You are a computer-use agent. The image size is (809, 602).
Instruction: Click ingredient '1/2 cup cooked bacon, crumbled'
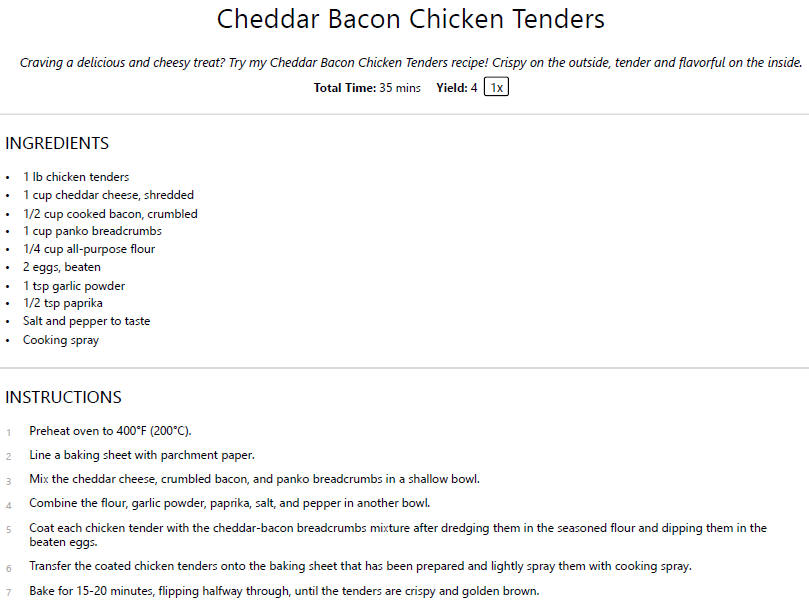(110, 214)
